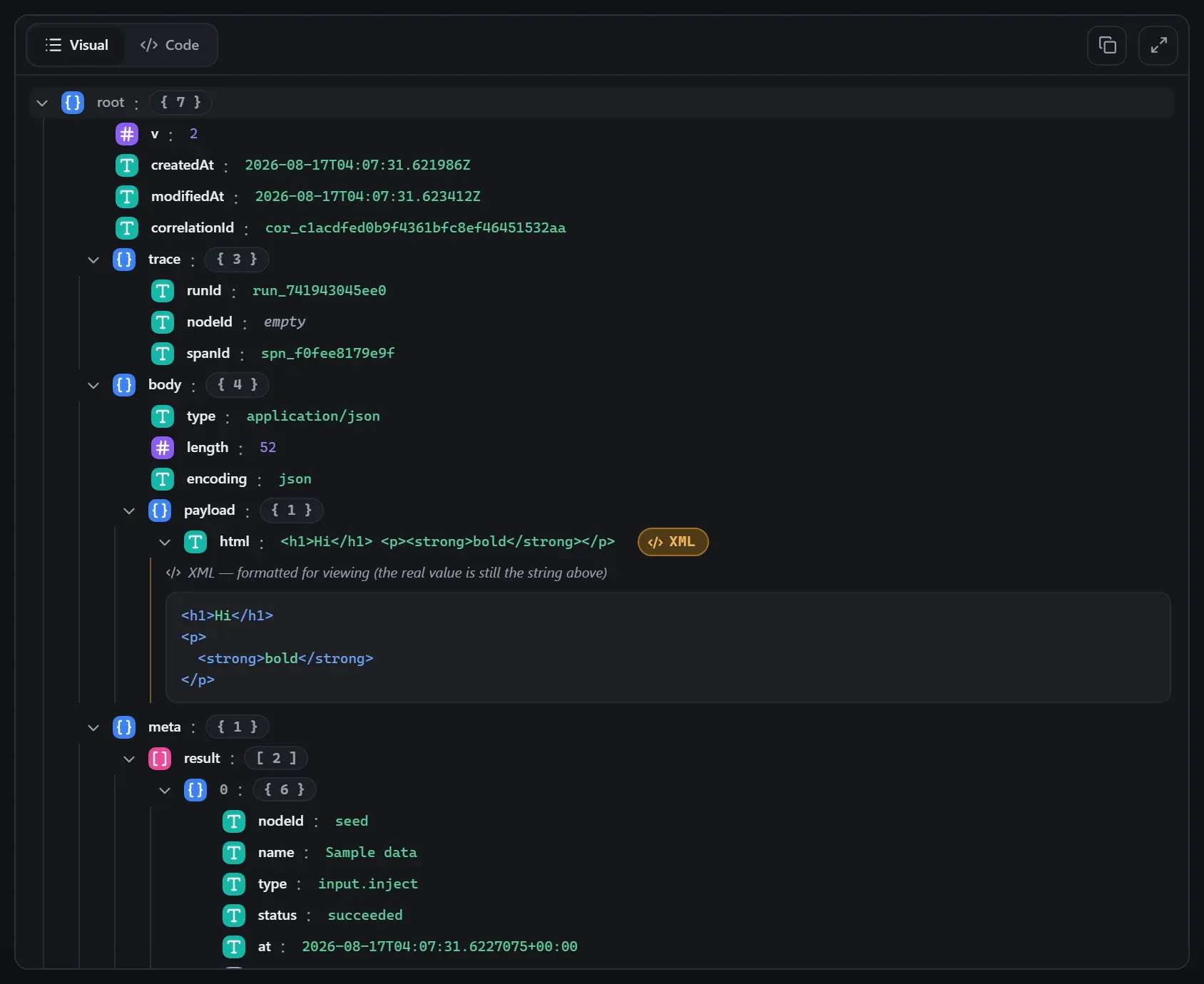
Task: Click the body count badge { 4 }
Action: tap(238, 385)
